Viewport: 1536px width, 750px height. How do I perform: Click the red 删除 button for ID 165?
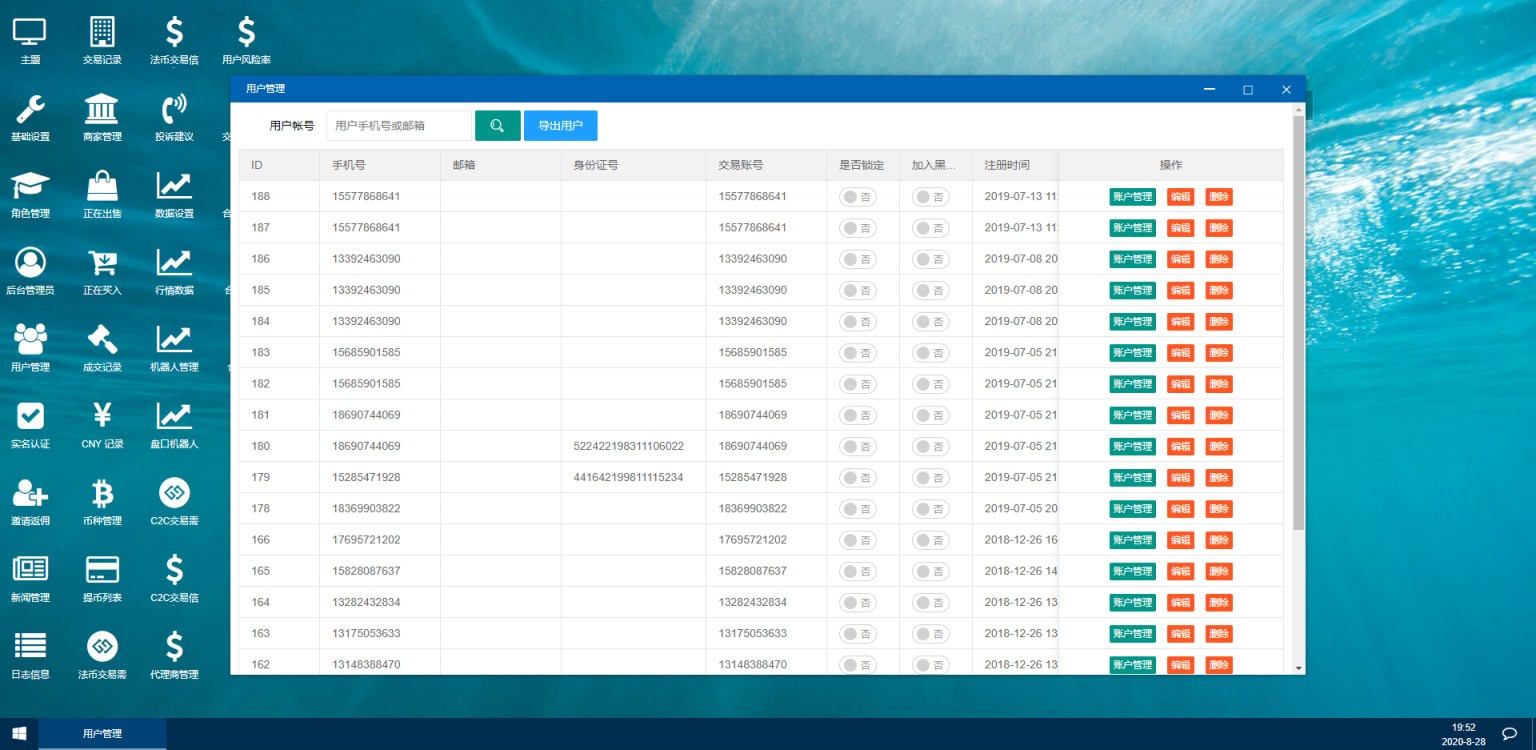[1218, 571]
